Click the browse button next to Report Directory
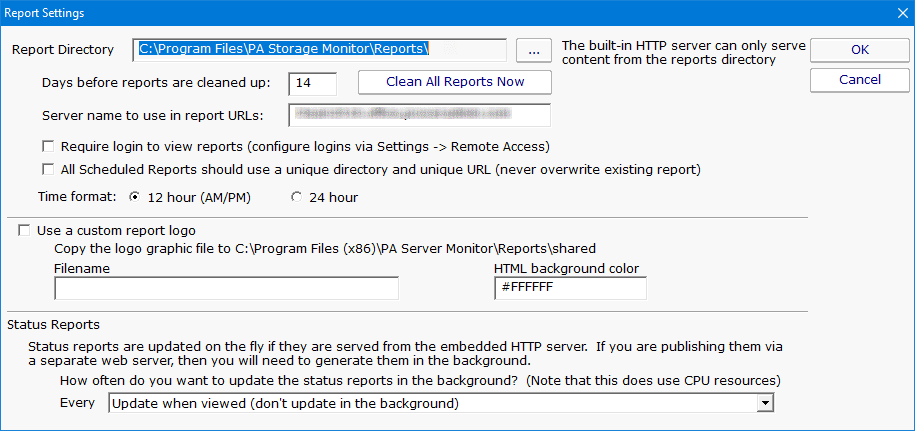Viewport: 915px width, 431px height. coord(533,50)
